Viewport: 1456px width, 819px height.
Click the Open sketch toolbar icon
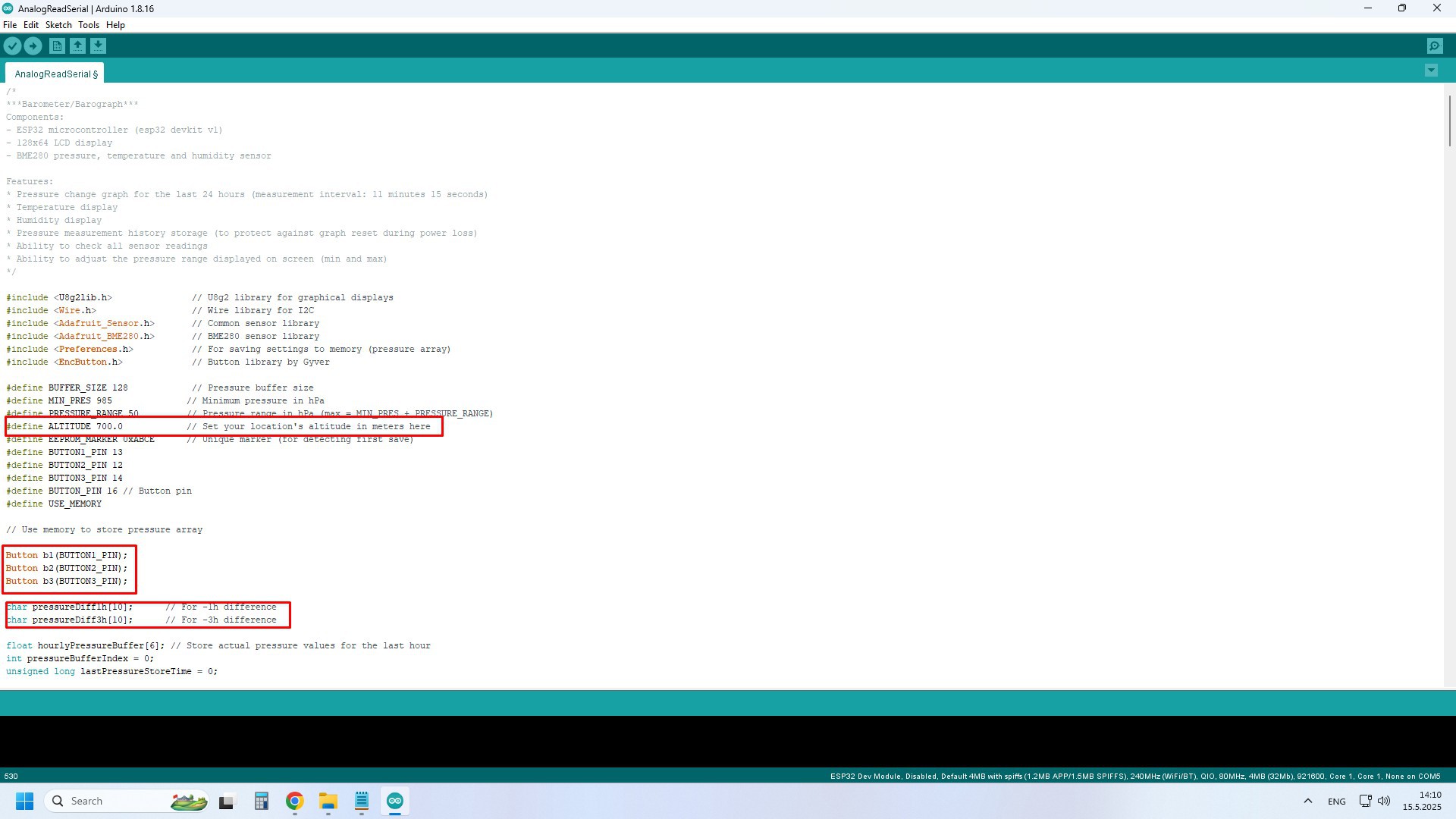77,46
